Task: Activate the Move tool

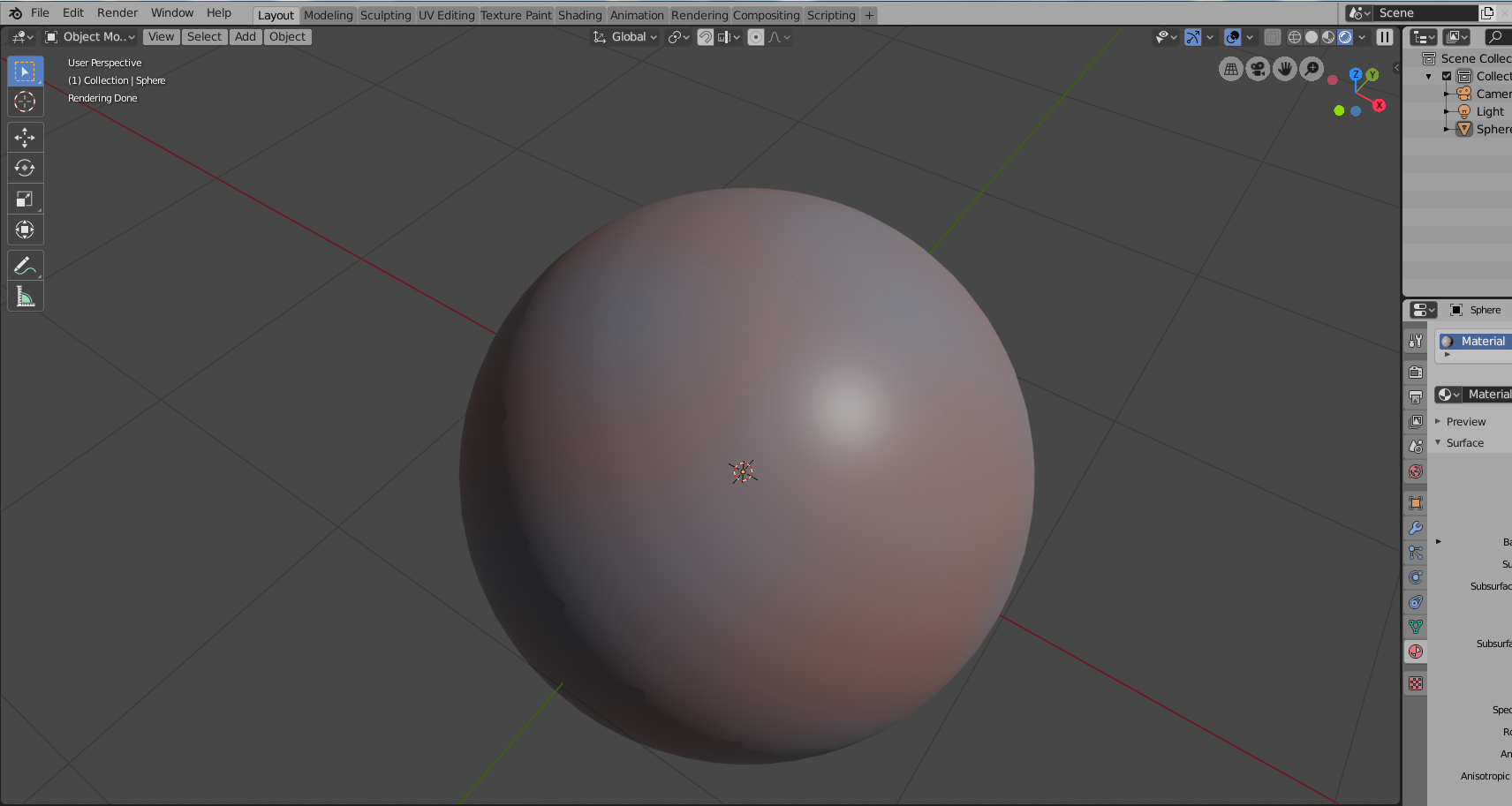Action: [25, 137]
